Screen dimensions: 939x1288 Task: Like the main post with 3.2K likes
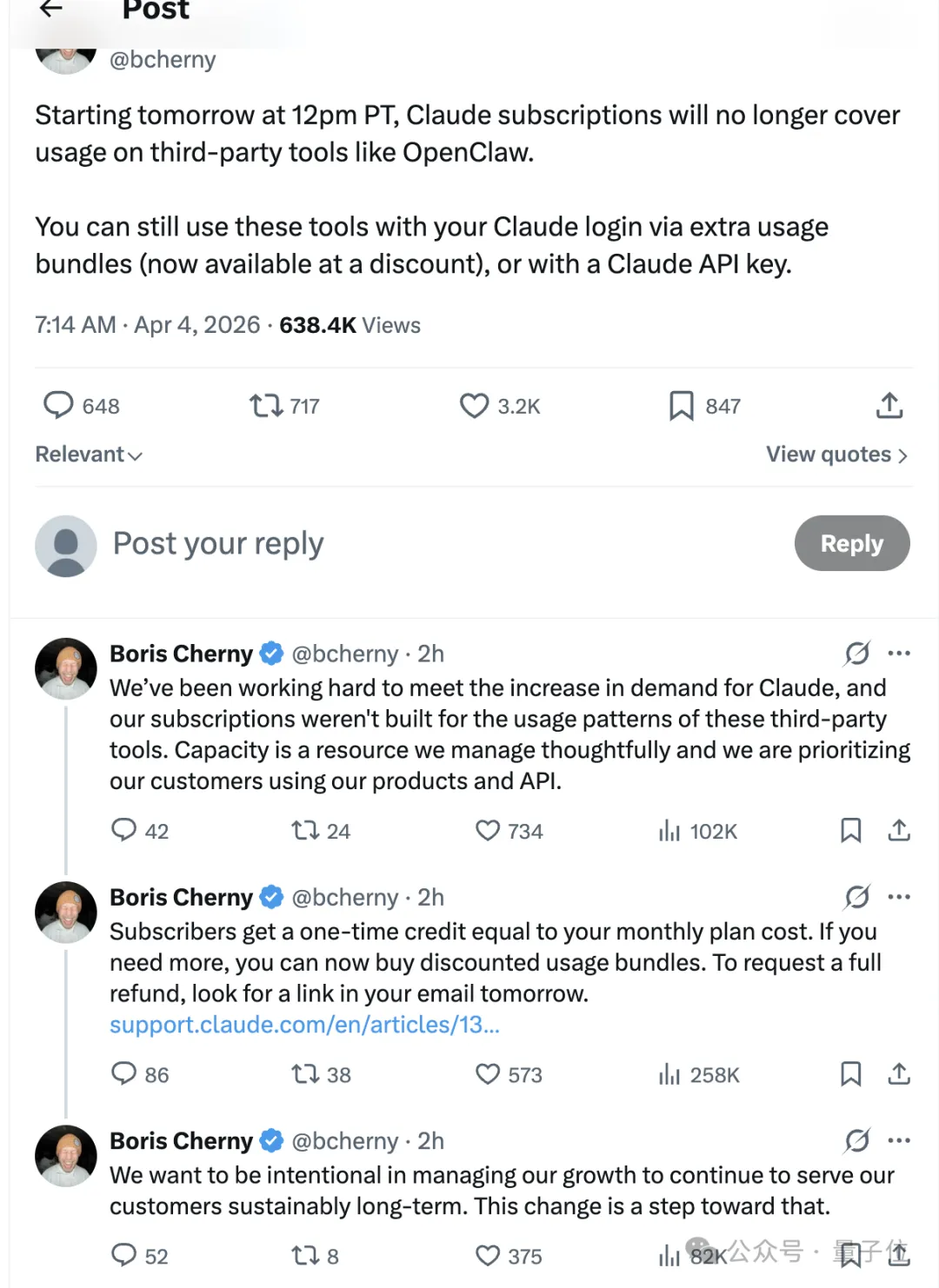pos(475,405)
